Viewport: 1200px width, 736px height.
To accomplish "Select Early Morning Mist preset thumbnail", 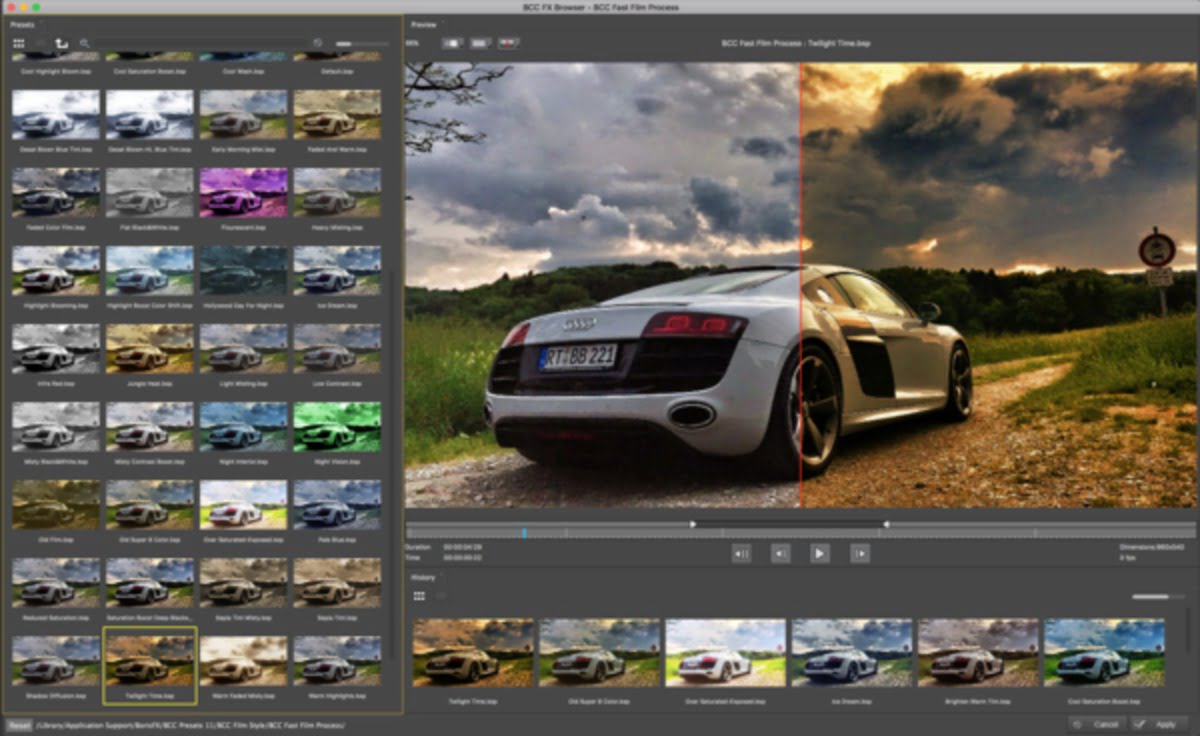I will pyautogui.click(x=243, y=114).
